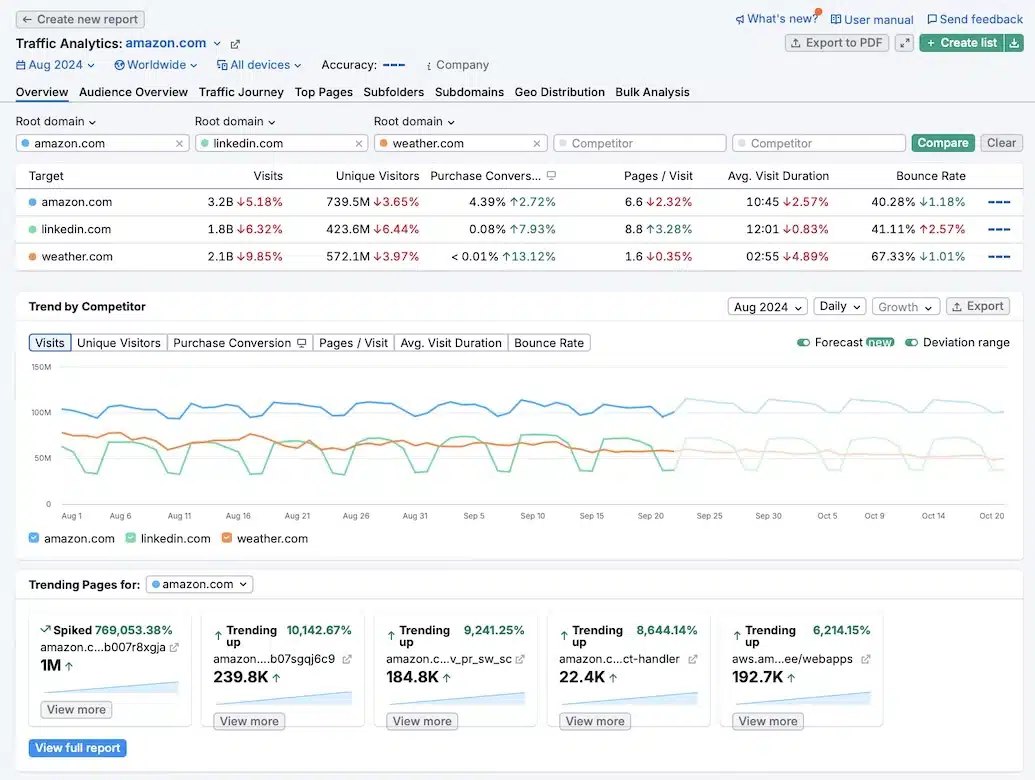Click the fullscreen expand icon beside Export to PDF
This screenshot has width=1035, height=780.
[x=904, y=43]
